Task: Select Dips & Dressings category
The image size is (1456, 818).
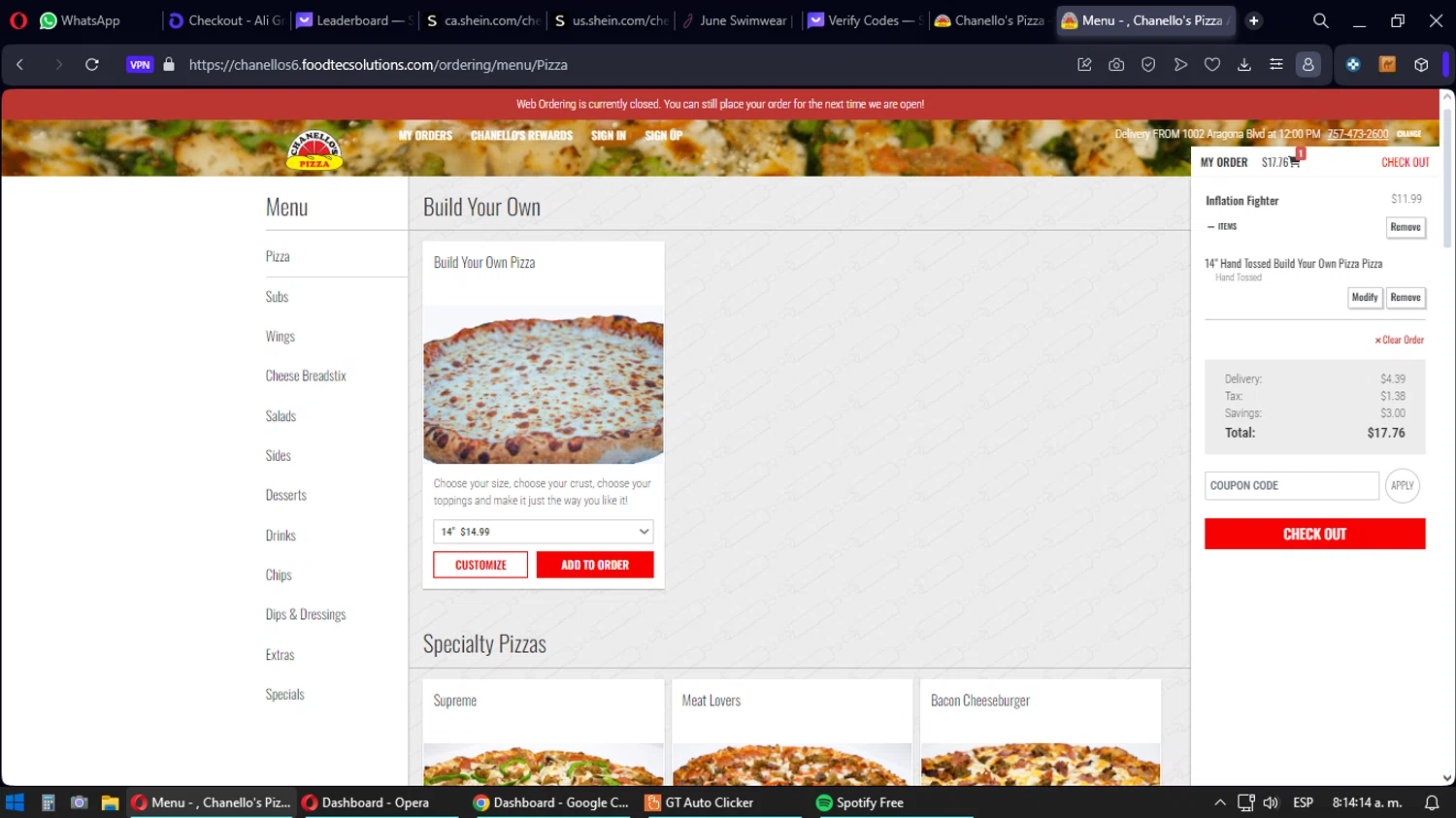Action: tap(306, 614)
